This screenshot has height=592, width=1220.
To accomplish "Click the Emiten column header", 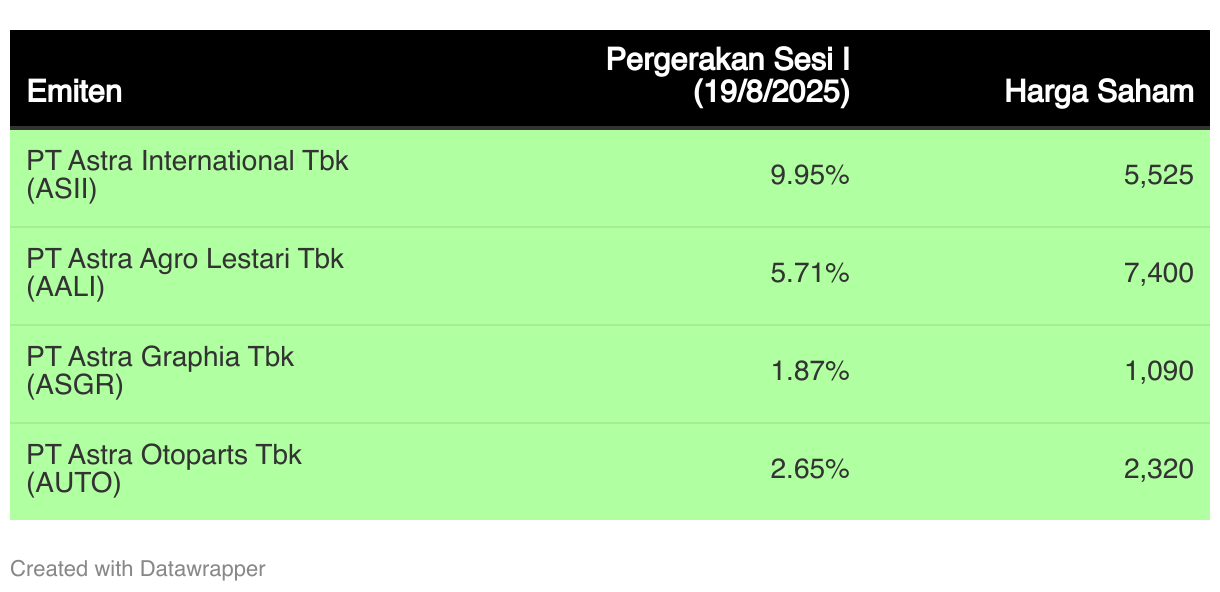I will 74,91.
